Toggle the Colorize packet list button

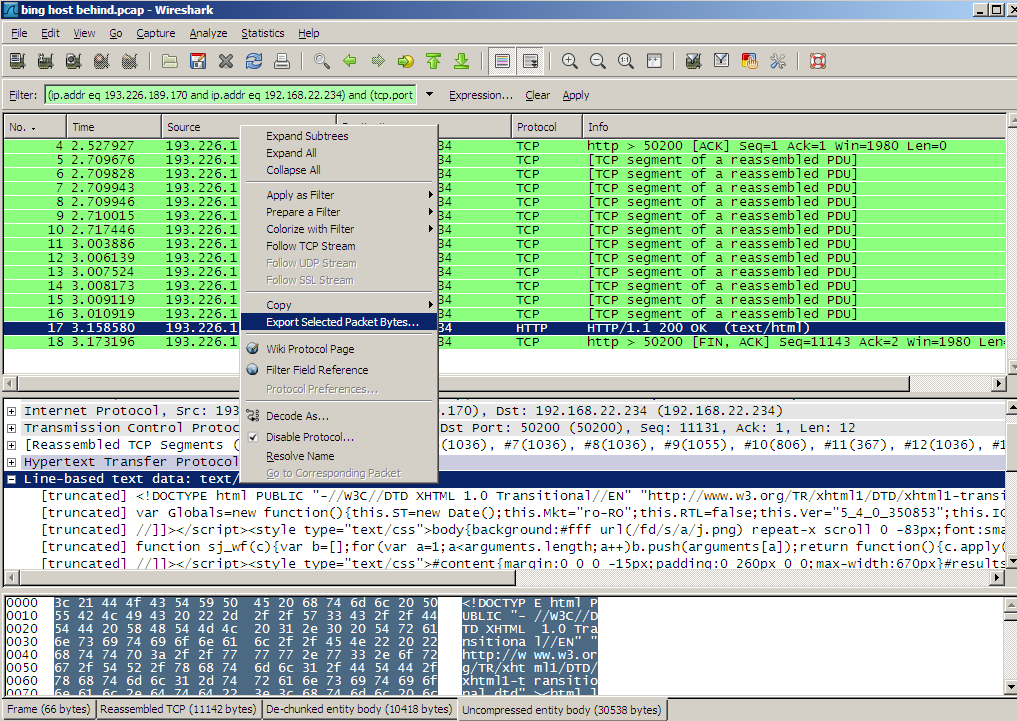502,61
